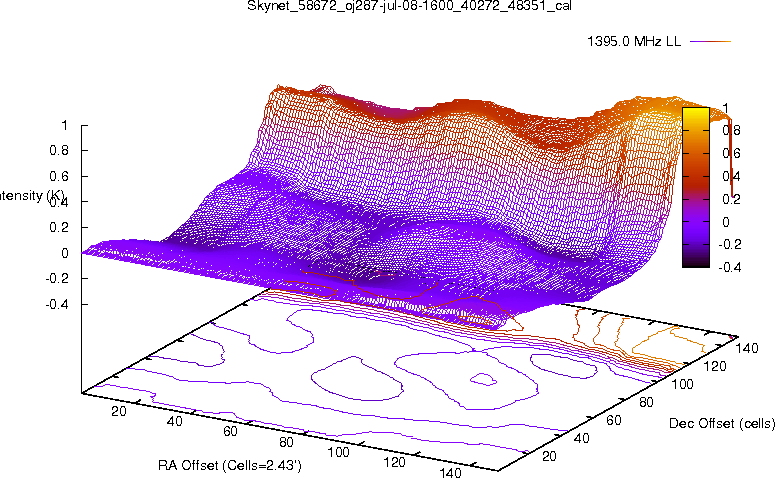This screenshot has height=478, width=775.
Task: Click the legend line sample beside 1395.0 MHz LL
Action: [x=710, y=42]
